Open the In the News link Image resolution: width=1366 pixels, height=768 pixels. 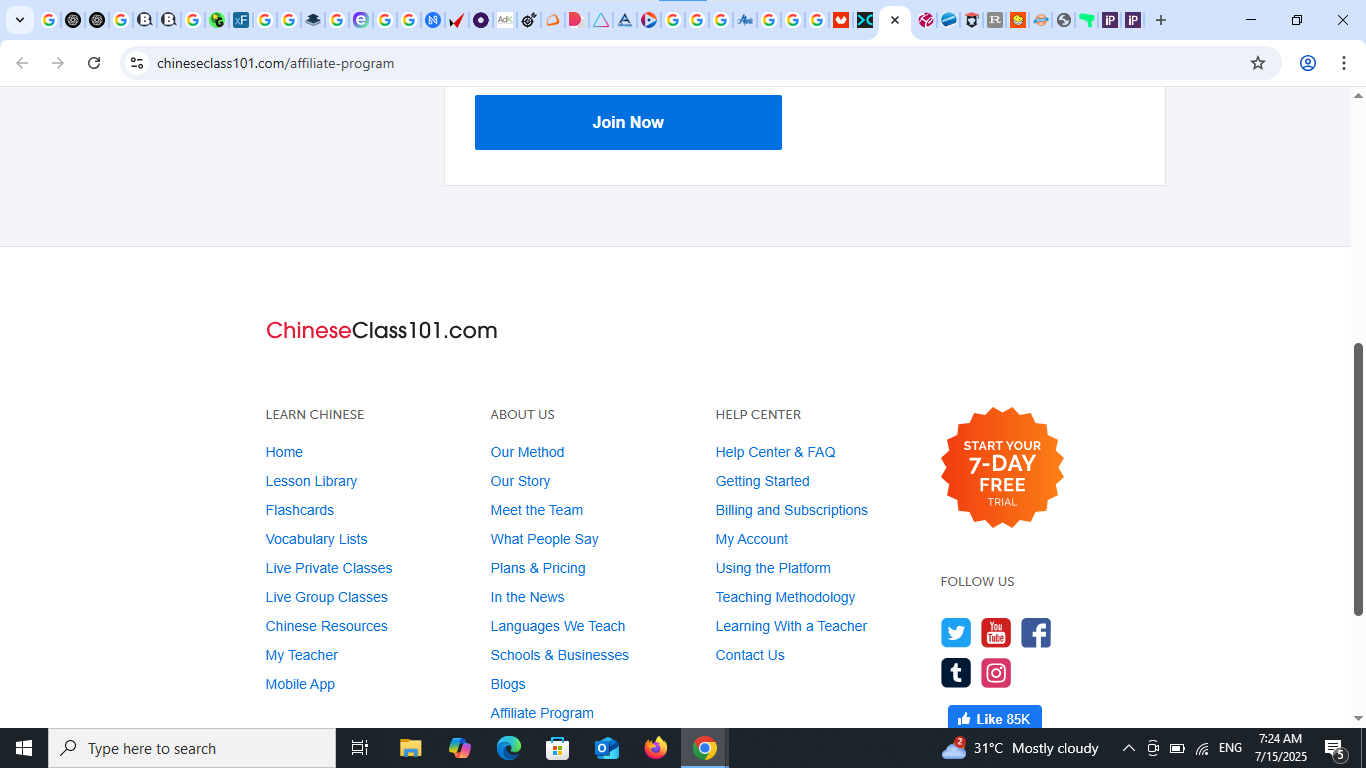click(x=527, y=597)
